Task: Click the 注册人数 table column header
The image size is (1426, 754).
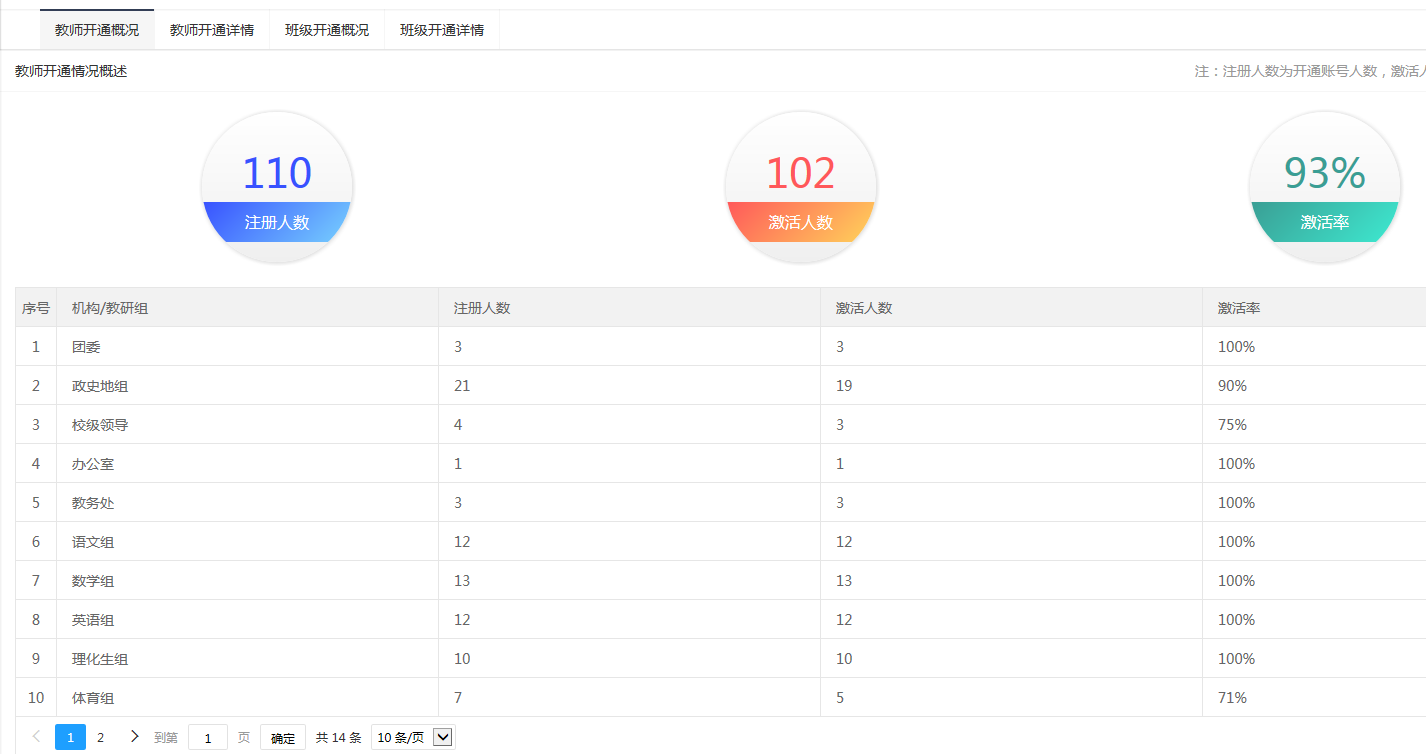Action: point(482,308)
